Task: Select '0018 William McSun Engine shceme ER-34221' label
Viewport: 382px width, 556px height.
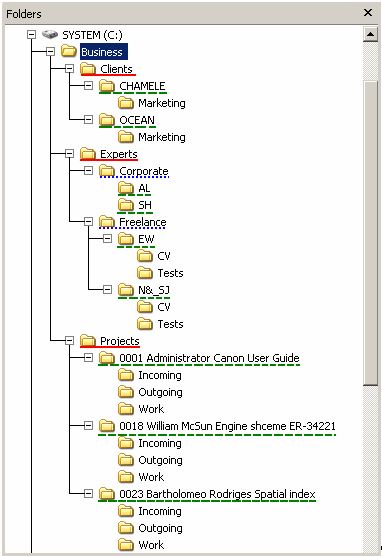Action: [x=227, y=426]
